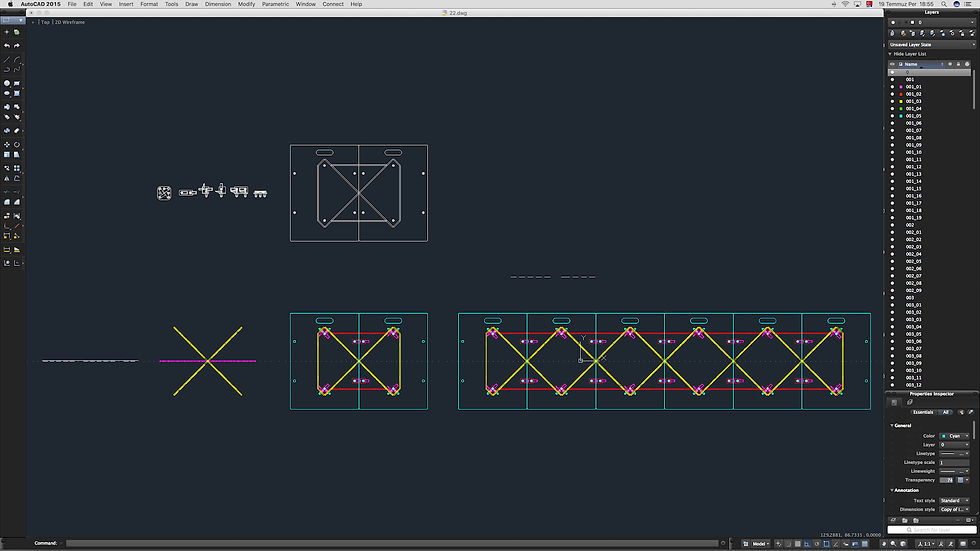Select the Polyline tool icon
980x551 pixels.
[x=7, y=69]
